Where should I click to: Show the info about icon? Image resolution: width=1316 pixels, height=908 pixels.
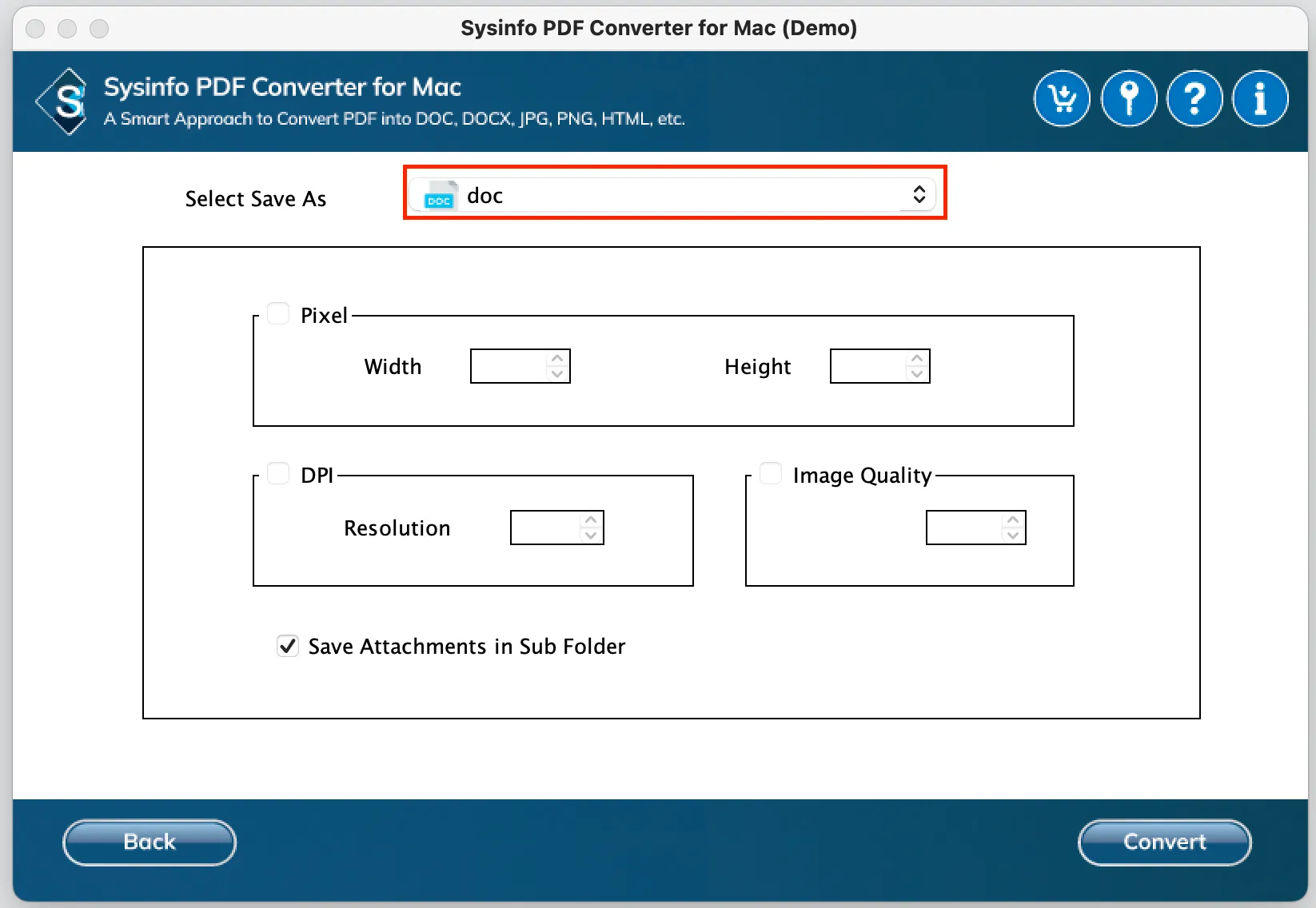[1260, 99]
